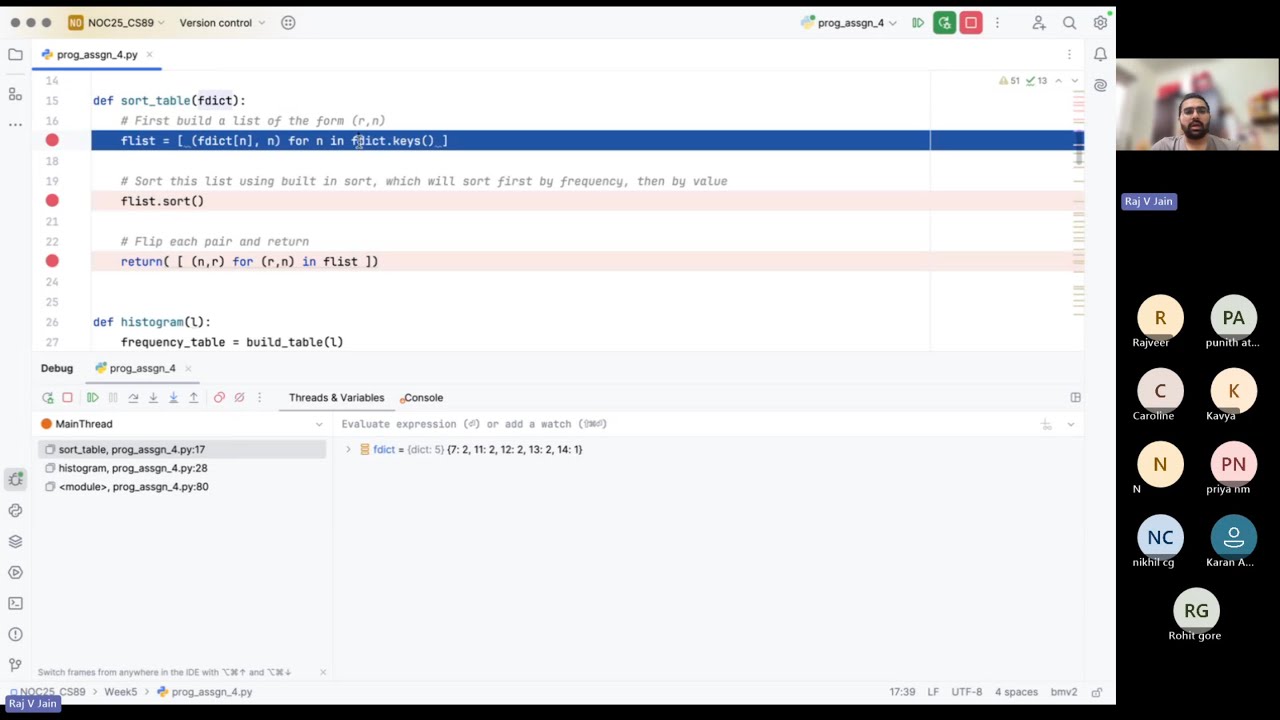
Task: Open the Project folder tool window
Action: tap(15, 55)
